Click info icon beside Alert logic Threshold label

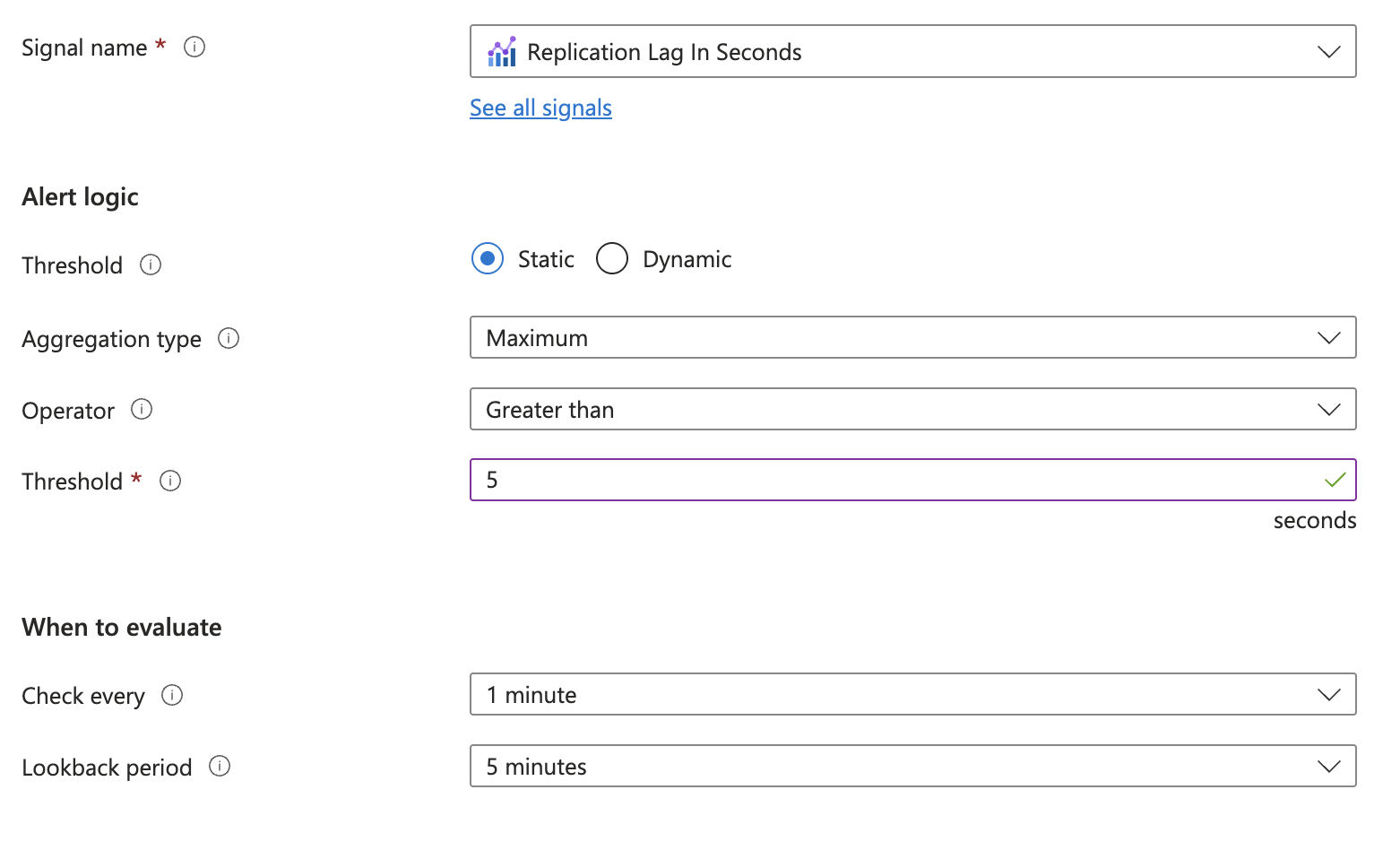tap(151, 265)
